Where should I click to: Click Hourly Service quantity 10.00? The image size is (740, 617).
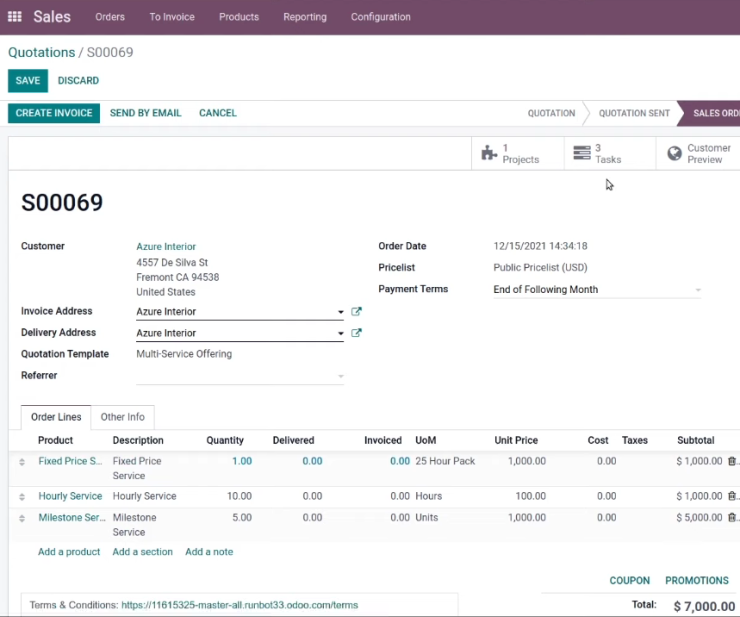(x=239, y=496)
